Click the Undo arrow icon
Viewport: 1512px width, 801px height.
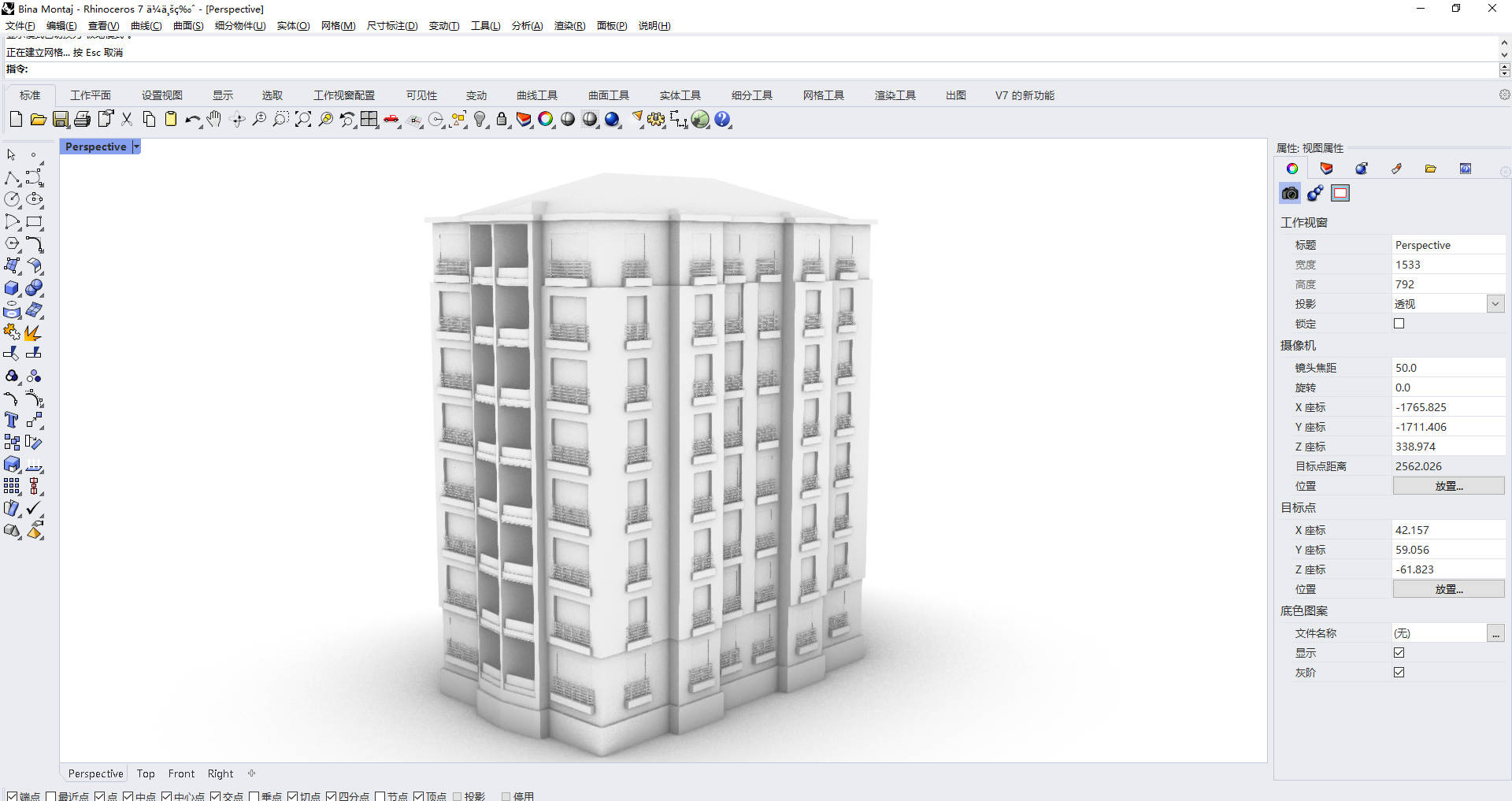[x=193, y=119]
